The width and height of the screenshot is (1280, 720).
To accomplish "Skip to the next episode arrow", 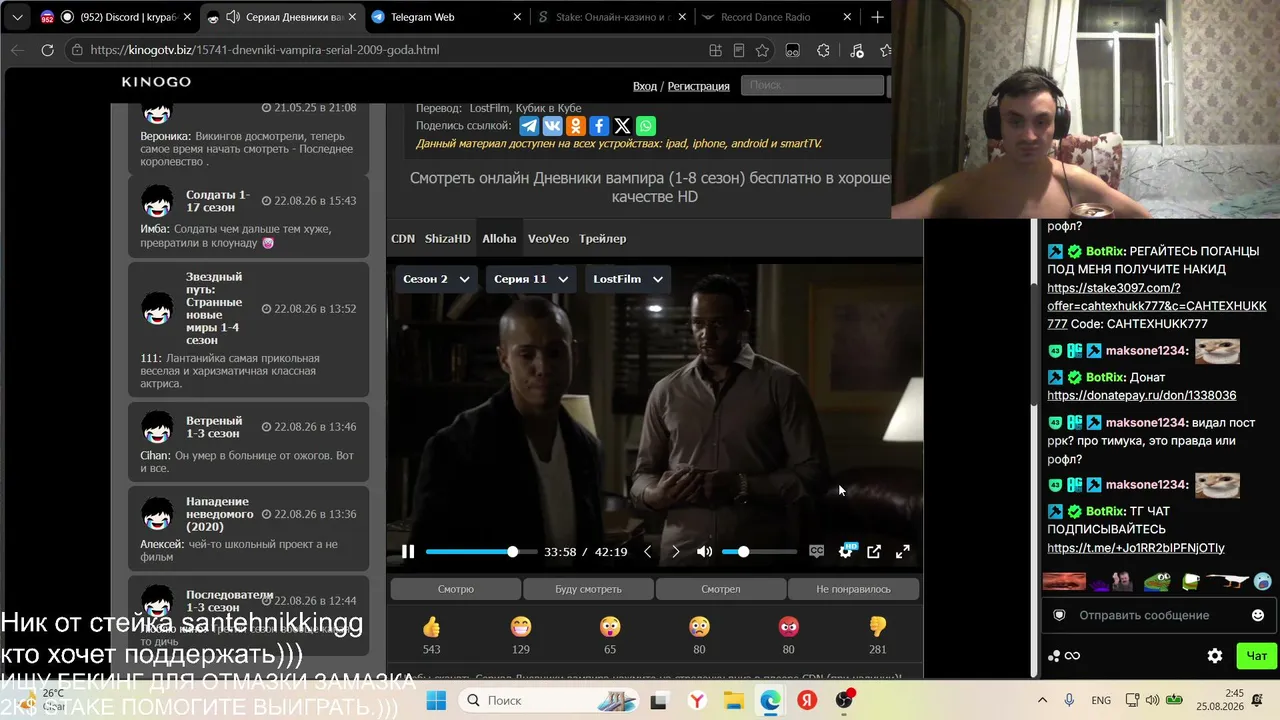I will pyautogui.click(x=675, y=551).
